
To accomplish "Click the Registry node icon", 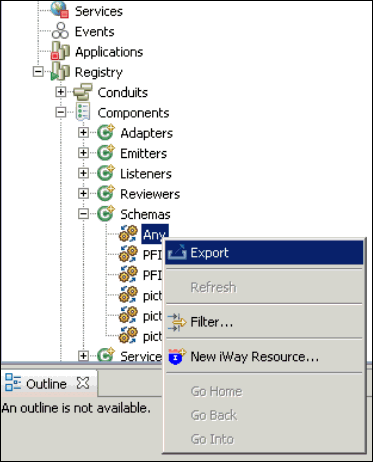I will point(60,71).
